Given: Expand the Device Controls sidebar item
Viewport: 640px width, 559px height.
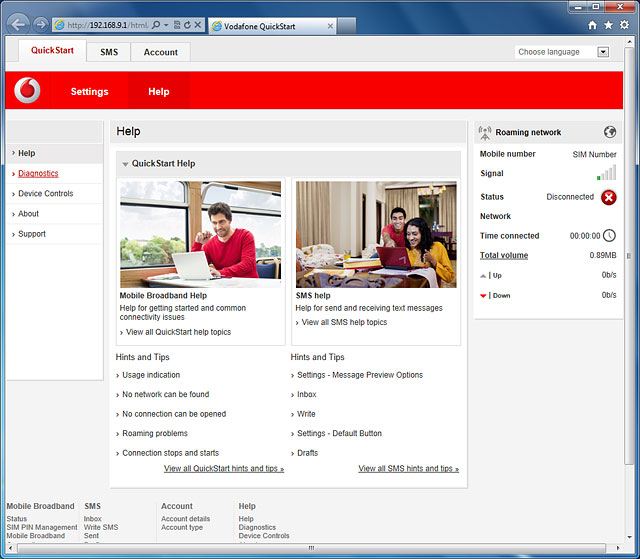Looking at the screenshot, I should point(45,194).
